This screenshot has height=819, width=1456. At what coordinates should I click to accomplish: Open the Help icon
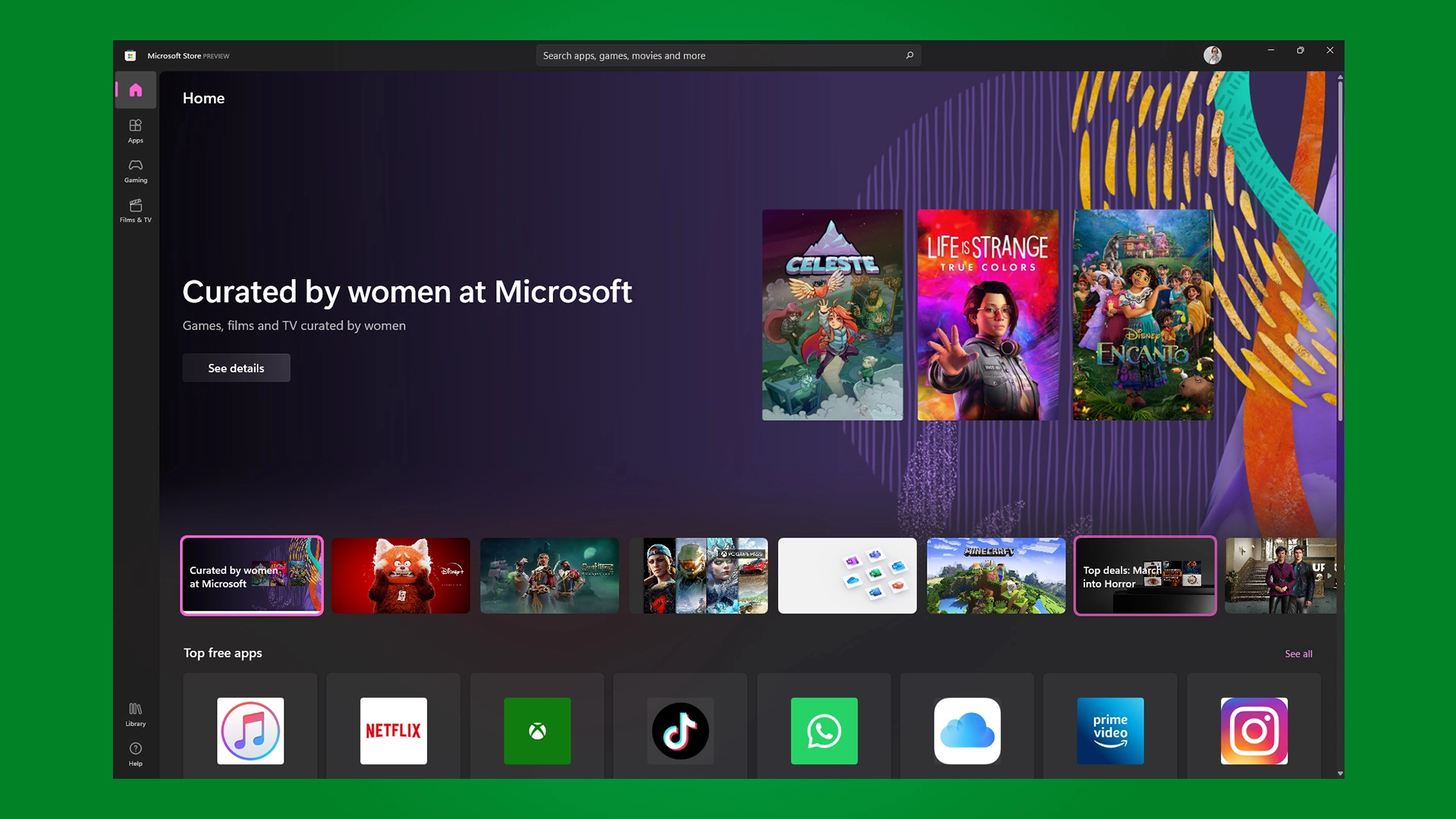(x=136, y=755)
